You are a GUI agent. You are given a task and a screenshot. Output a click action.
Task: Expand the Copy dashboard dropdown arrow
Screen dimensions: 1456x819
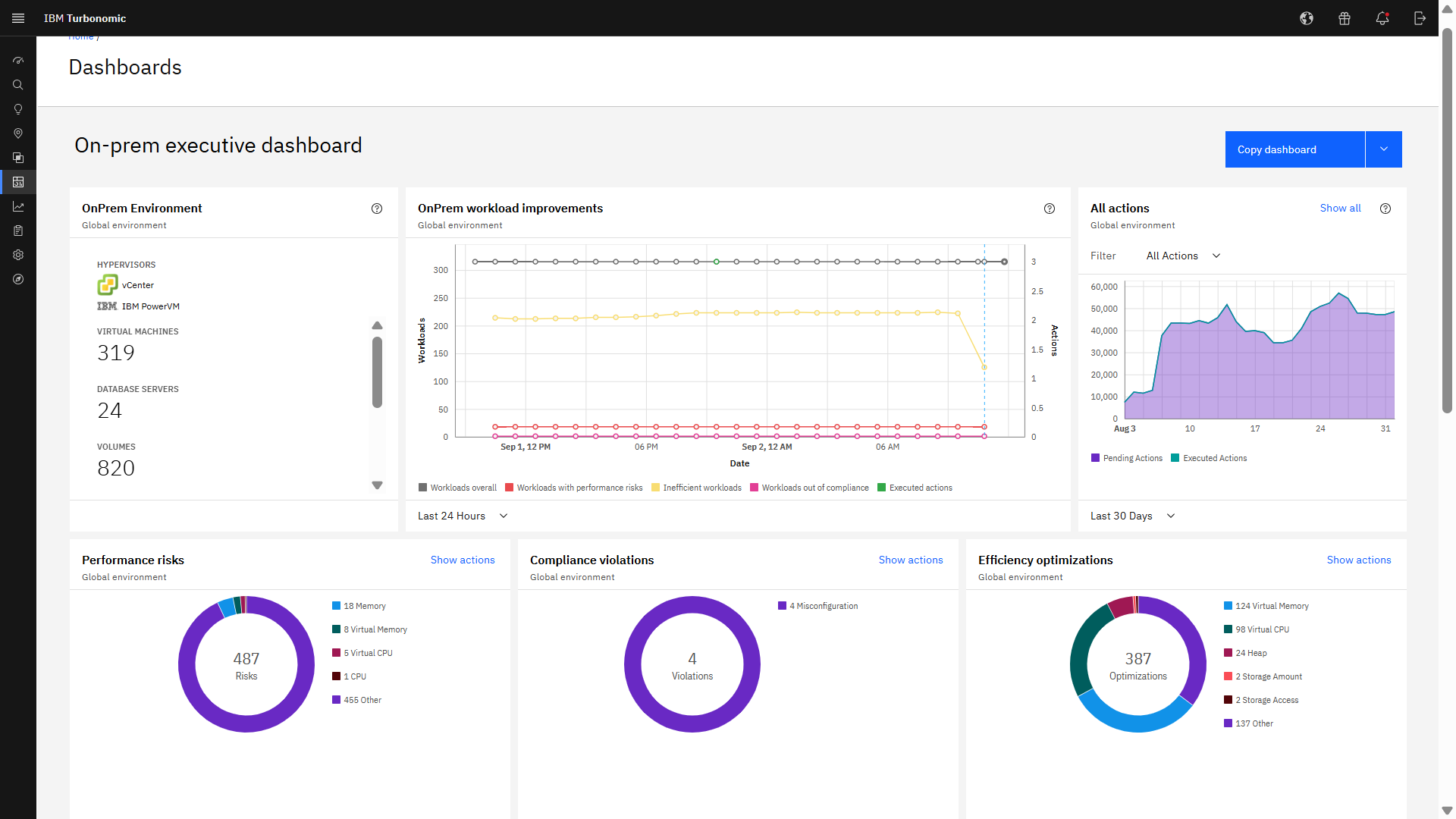tap(1383, 149)
